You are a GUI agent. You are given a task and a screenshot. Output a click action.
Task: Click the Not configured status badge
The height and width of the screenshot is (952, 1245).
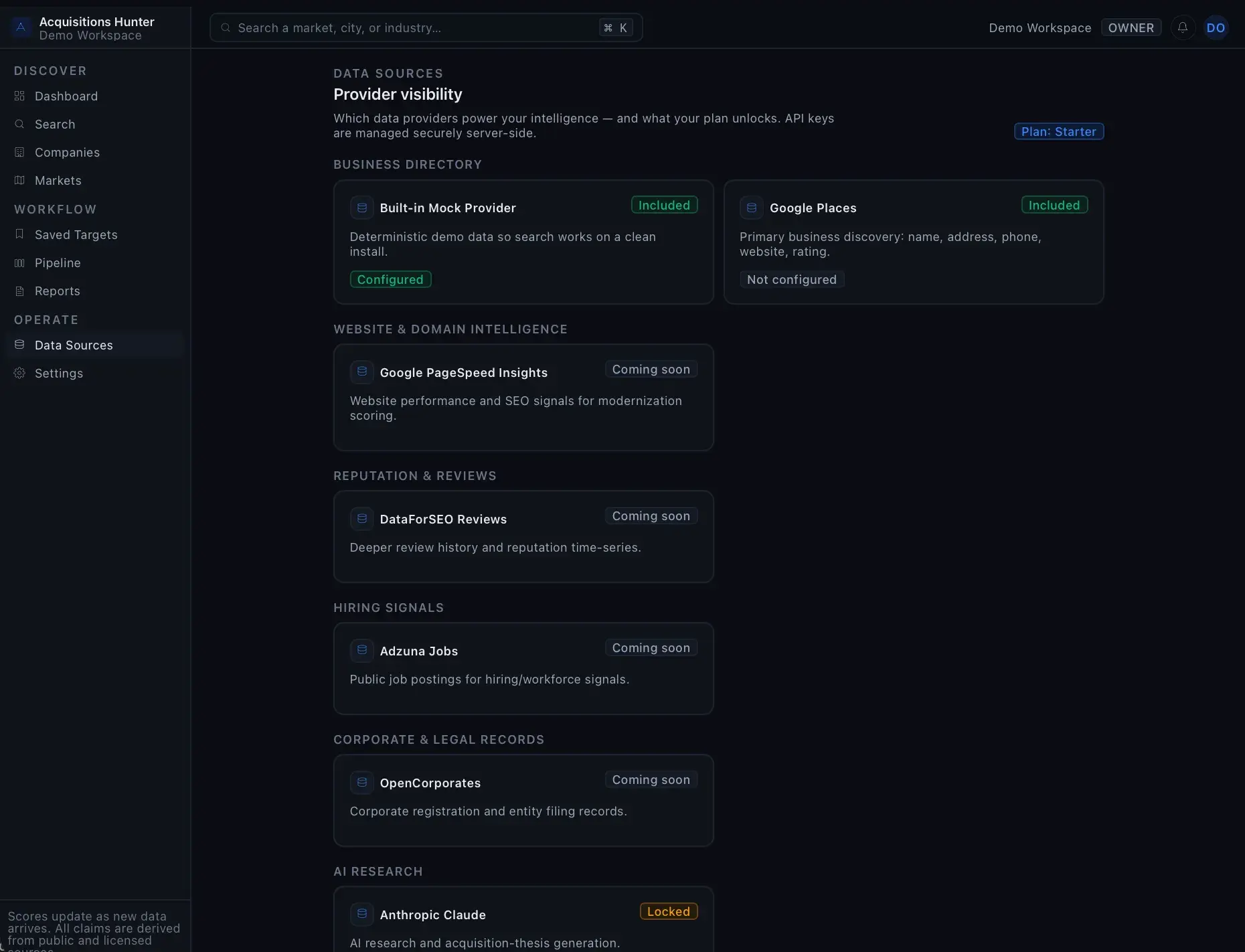tap(791, 279)
